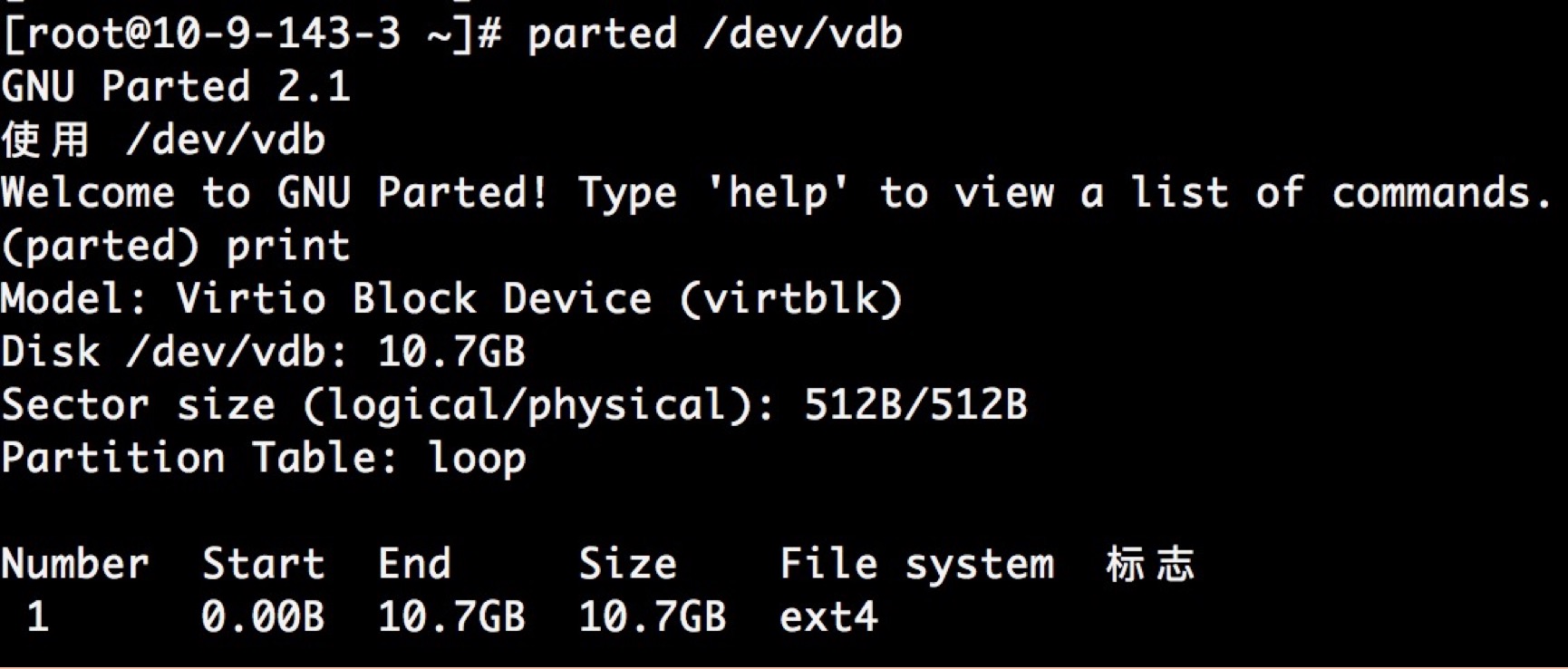Click 'Virtio Block Device' model name
Viewport: 1568px width, 669px height.
[x=413, y=299]
